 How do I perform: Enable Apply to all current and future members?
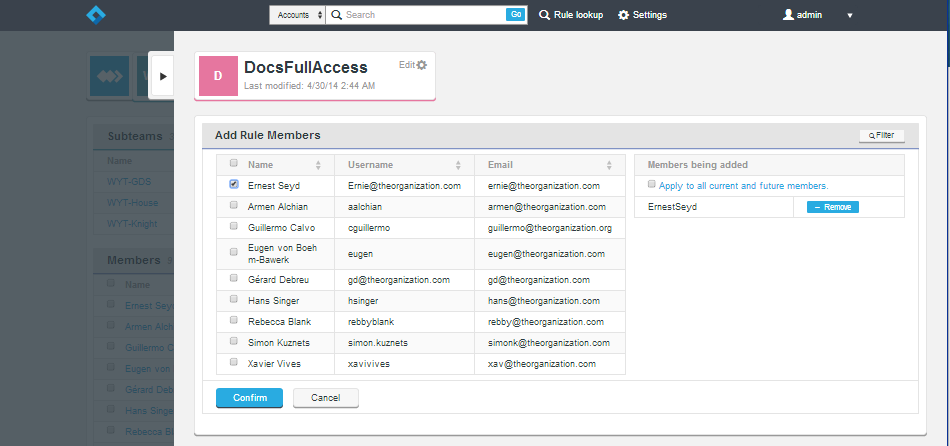pos(651,184)
